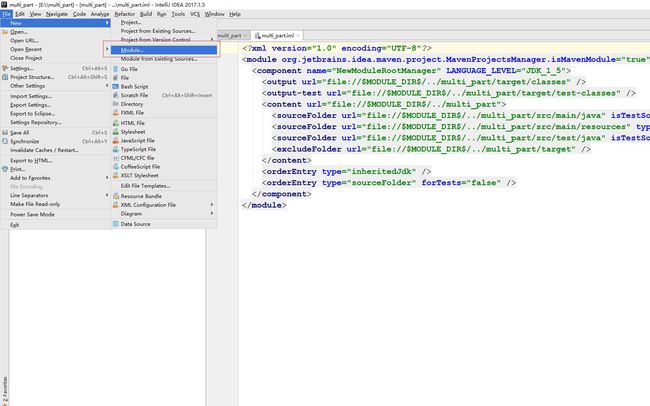Expand the Diagram submenu arrow
Image resolution: width=650 pixels, height=406 pixels.
212,214
